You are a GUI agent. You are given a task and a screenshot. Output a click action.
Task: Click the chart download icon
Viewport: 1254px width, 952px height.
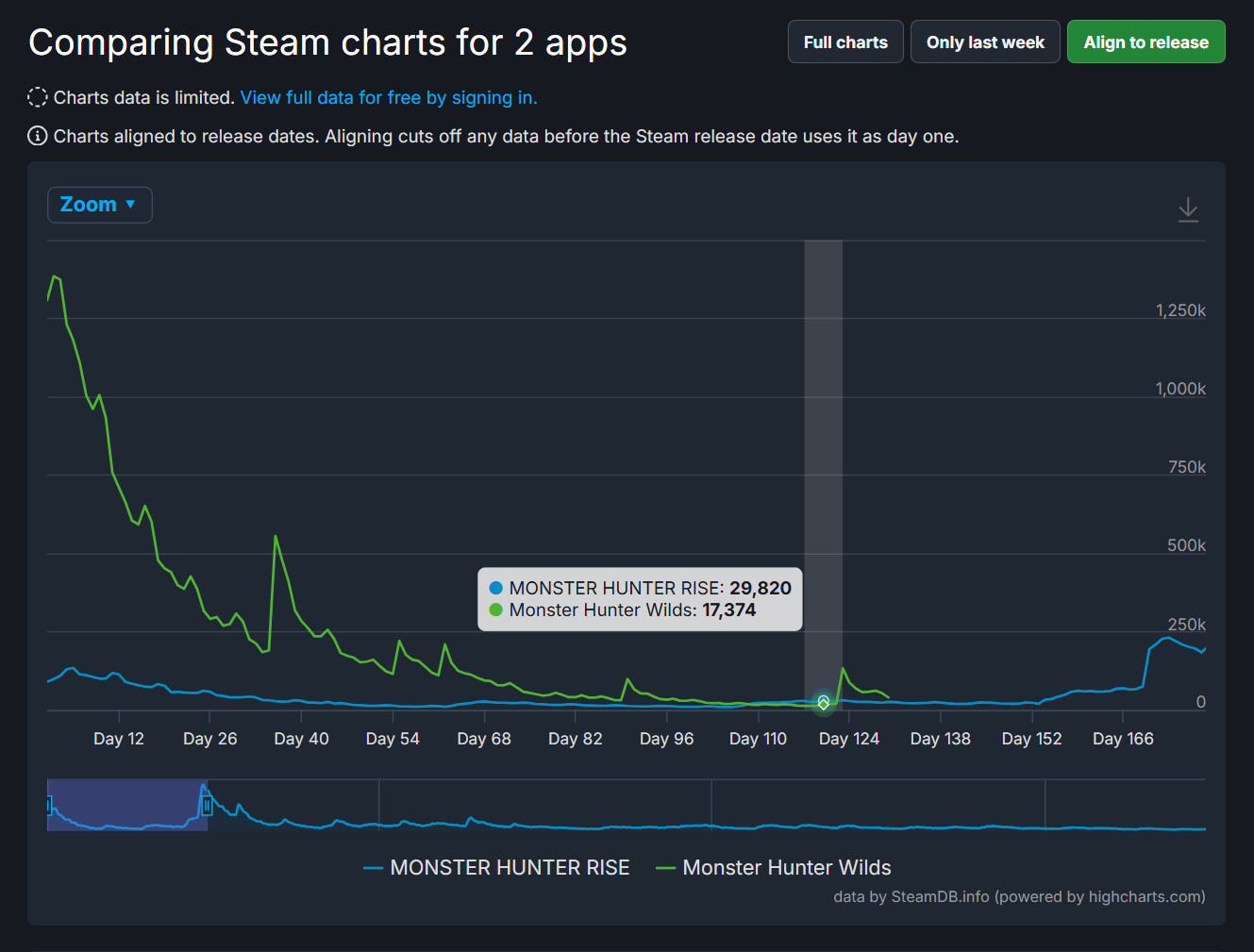pos(1188,209)
